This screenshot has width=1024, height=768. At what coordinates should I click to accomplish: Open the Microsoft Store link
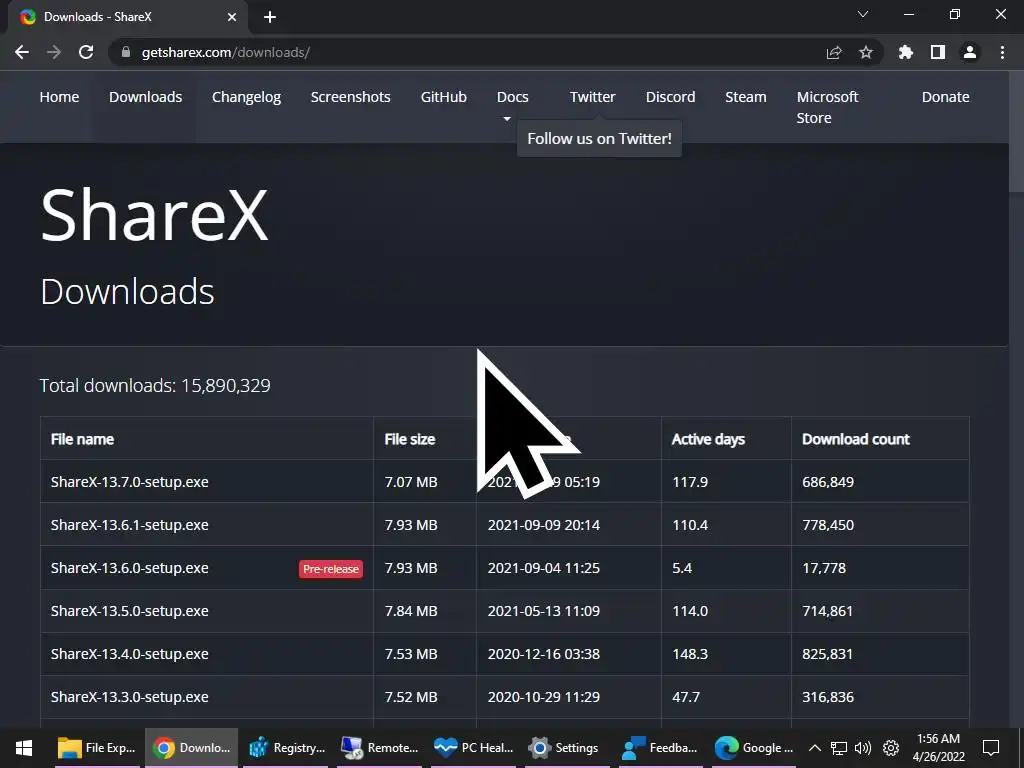(827, 107)
